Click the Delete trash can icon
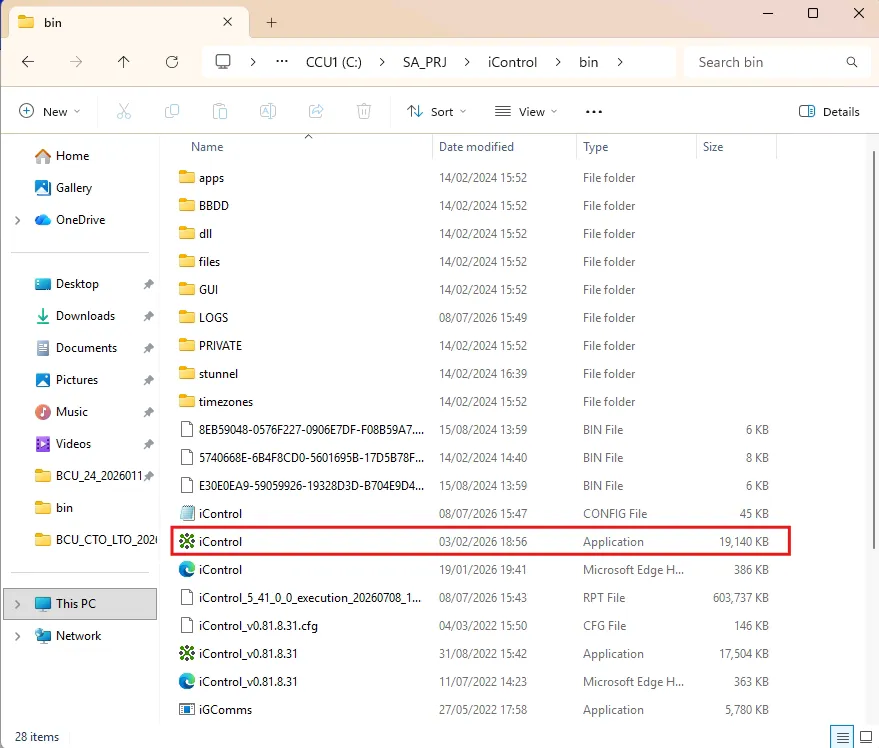 pos(364,112)
